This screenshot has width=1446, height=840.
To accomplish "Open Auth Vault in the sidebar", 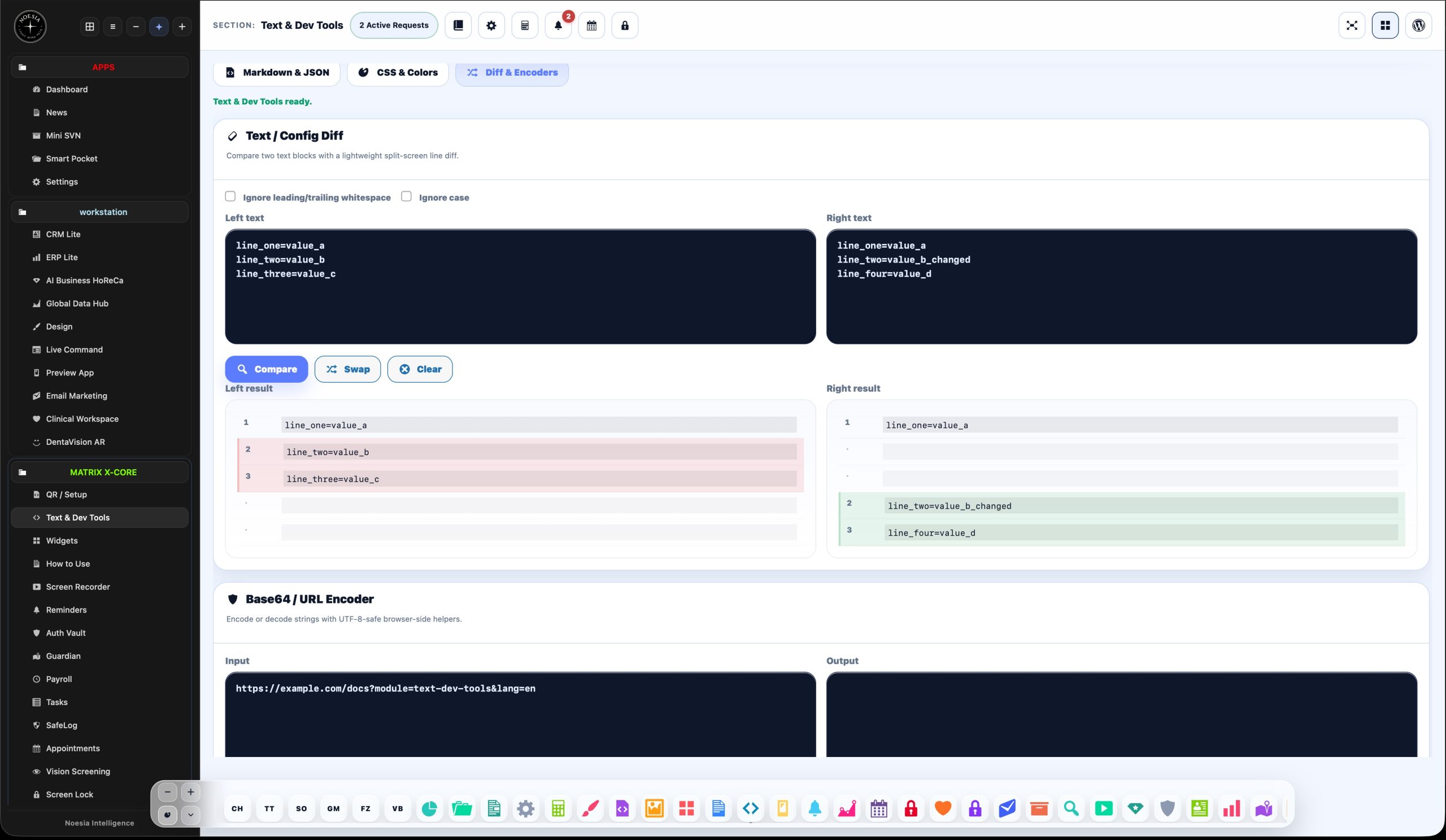I will point(99,633).
